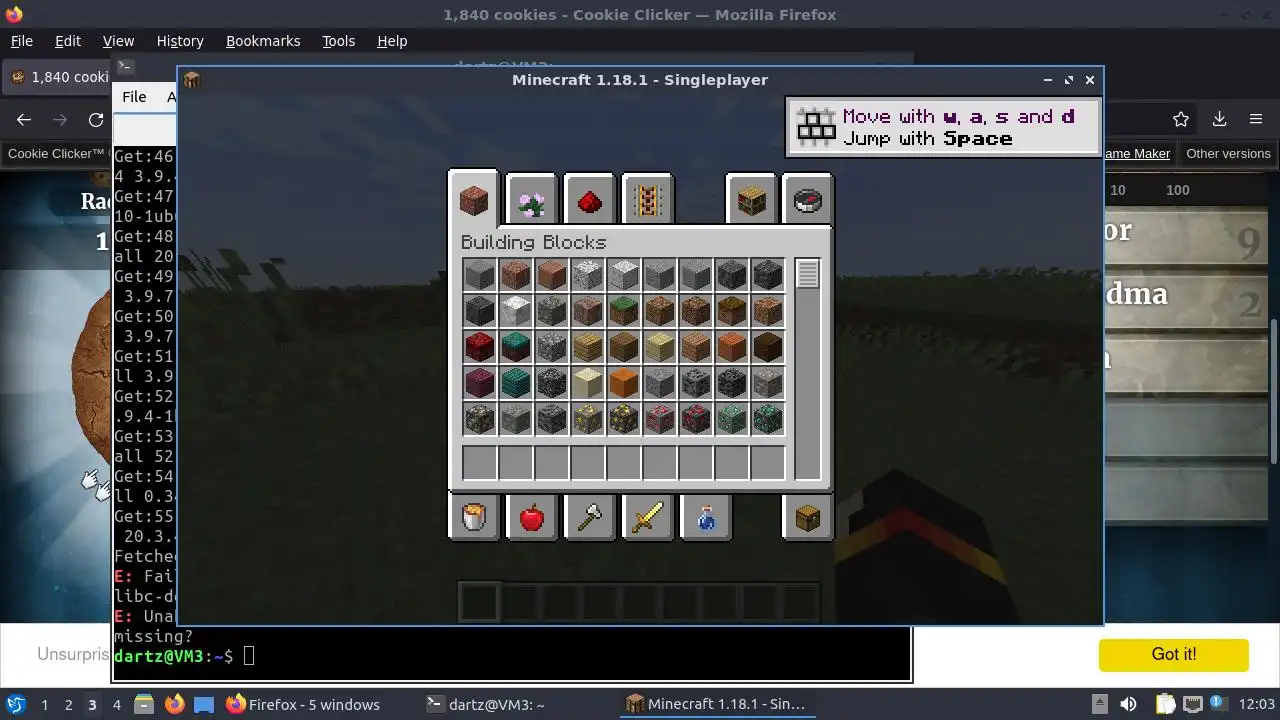Image resolution: width=1280 pixels, height=720 pixels.
Task: Pick the Oak Planks block
Action: click(x=587, y=347)
